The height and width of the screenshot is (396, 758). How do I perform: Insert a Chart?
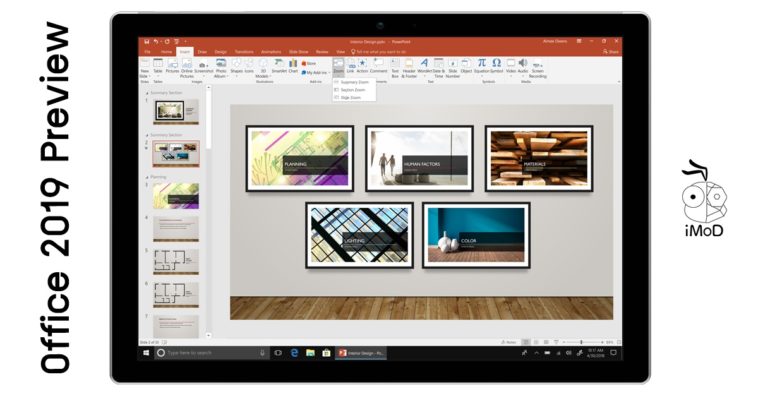[x=293, y=66]
